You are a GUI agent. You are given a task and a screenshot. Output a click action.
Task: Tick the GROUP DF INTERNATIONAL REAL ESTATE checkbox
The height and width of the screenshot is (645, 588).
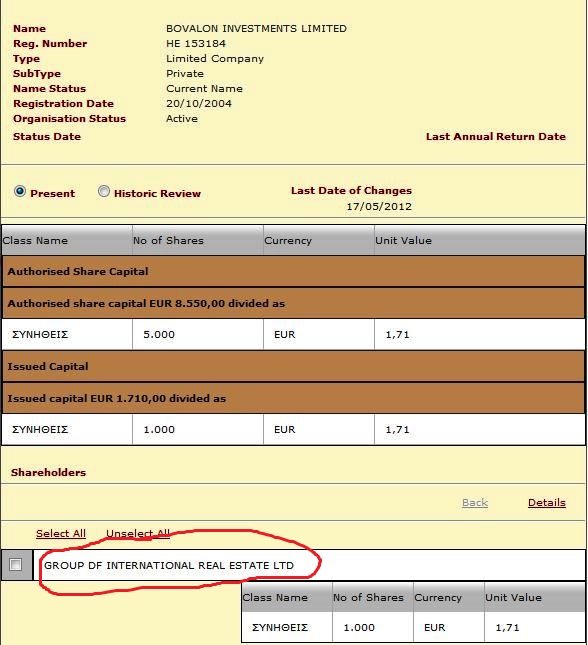point(16,564)
